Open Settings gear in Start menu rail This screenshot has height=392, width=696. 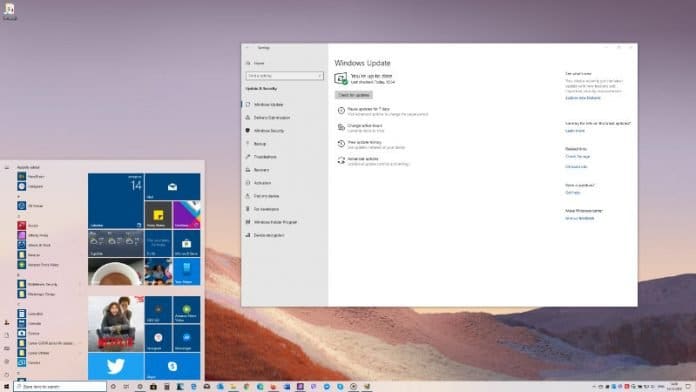coord(7,361)
